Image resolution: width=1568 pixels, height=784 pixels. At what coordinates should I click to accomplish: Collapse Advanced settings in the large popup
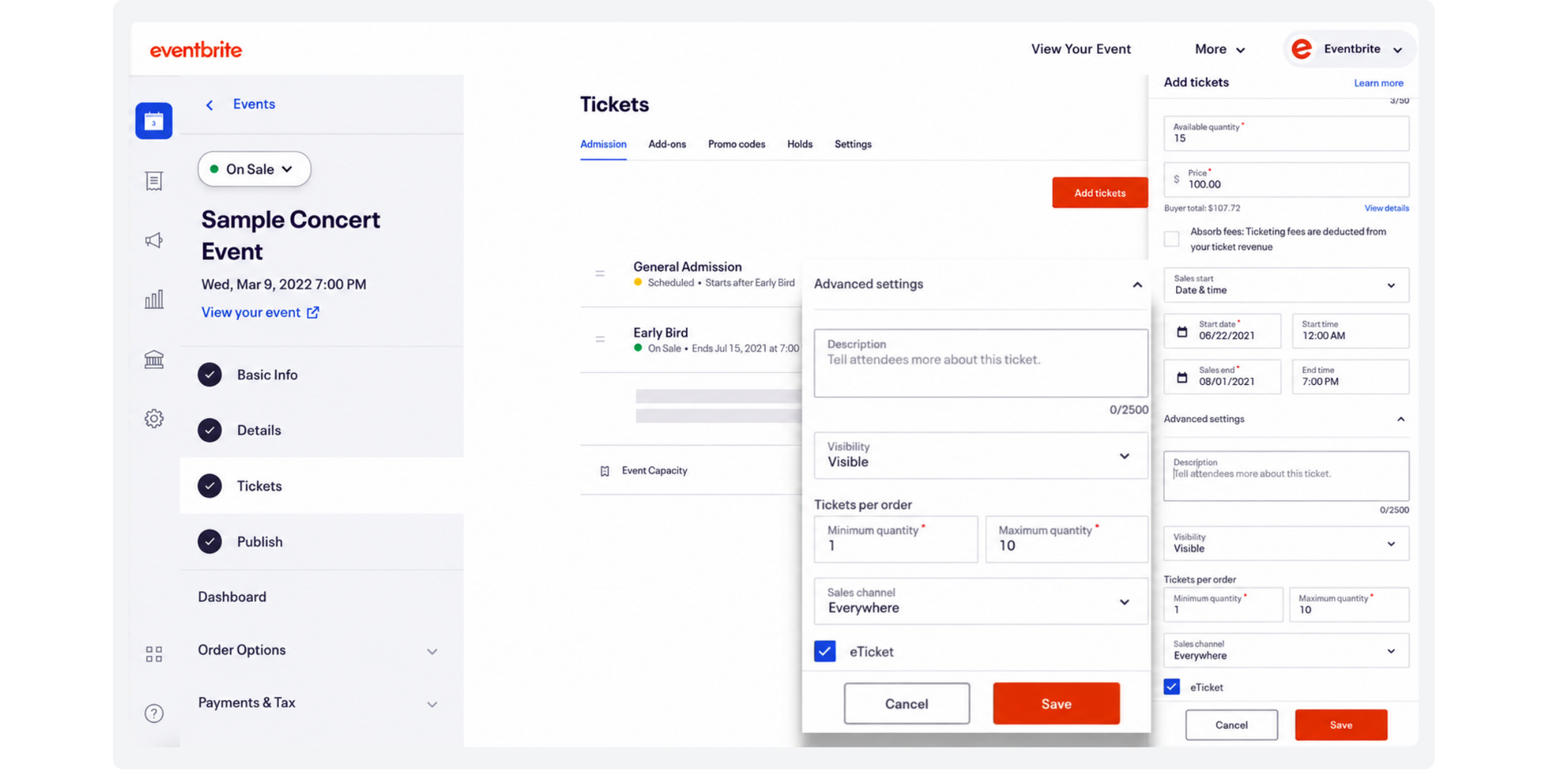coord(1137,285)
